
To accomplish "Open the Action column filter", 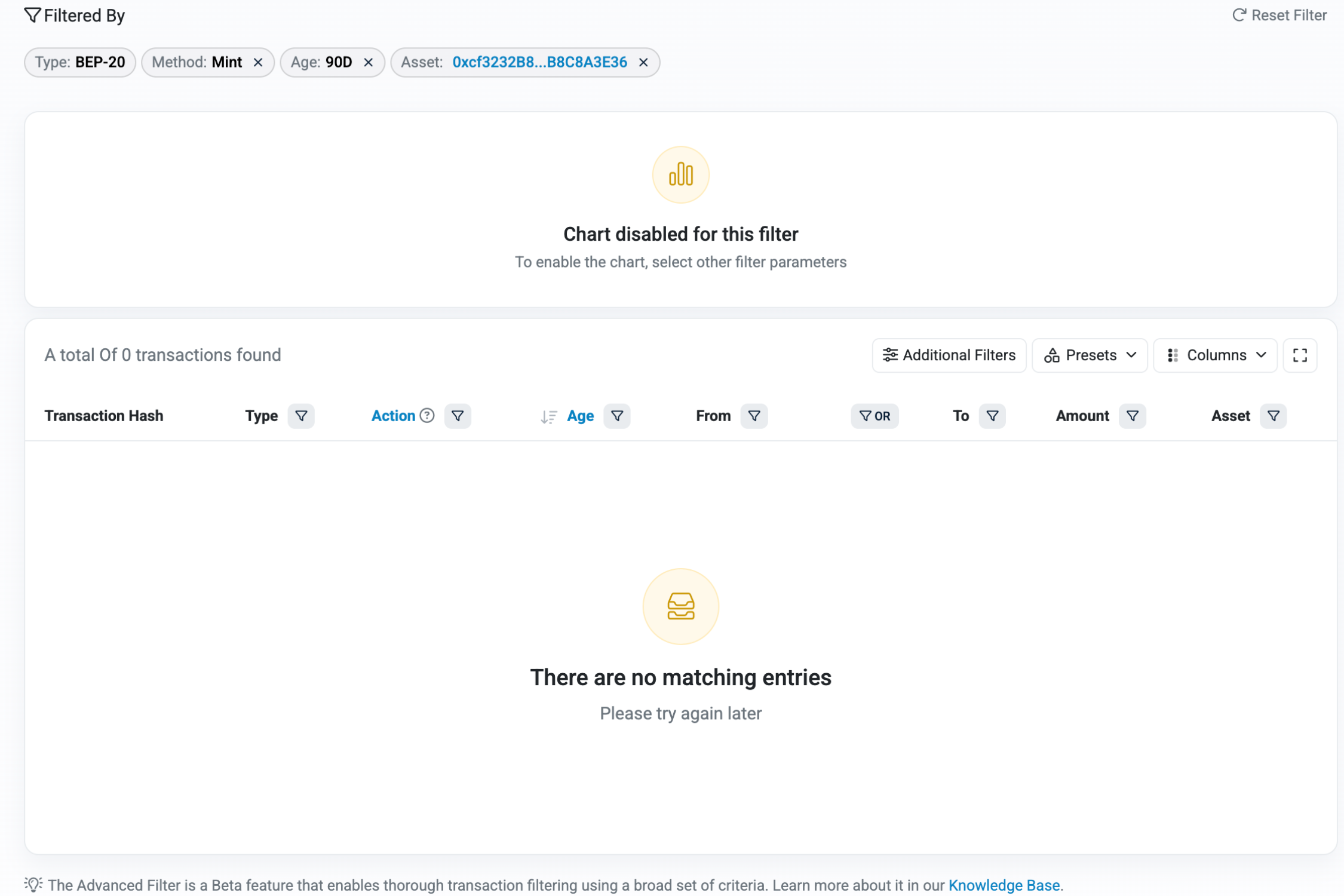I will [x=458, y=415].
